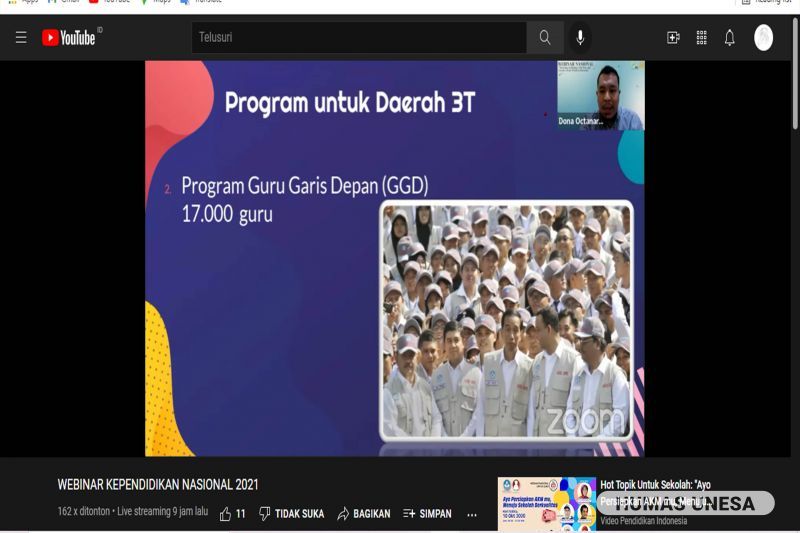
Task: Open the account avatar menu
Action: (763, 37)
